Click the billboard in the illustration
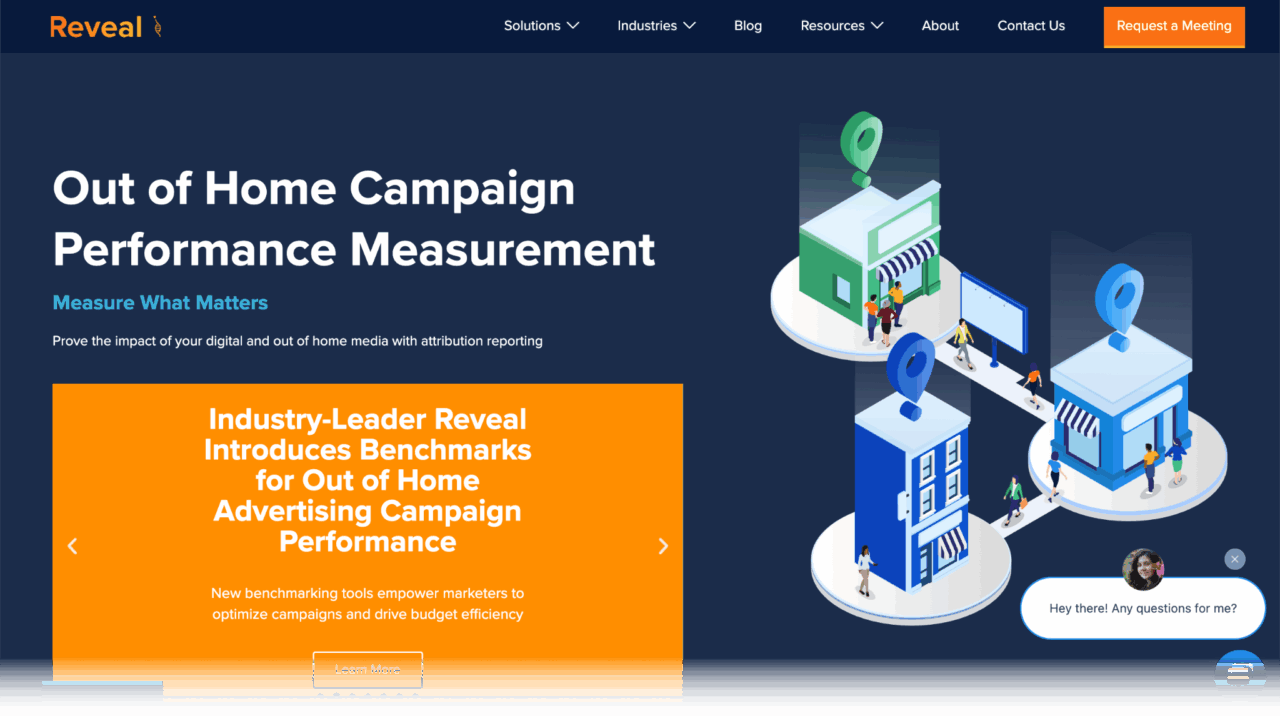 993,312
